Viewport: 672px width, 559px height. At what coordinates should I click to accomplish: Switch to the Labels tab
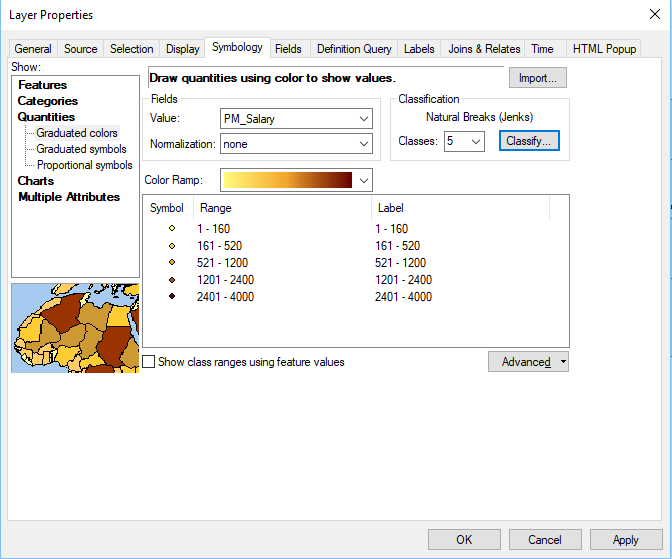click(x=419, y=49)
